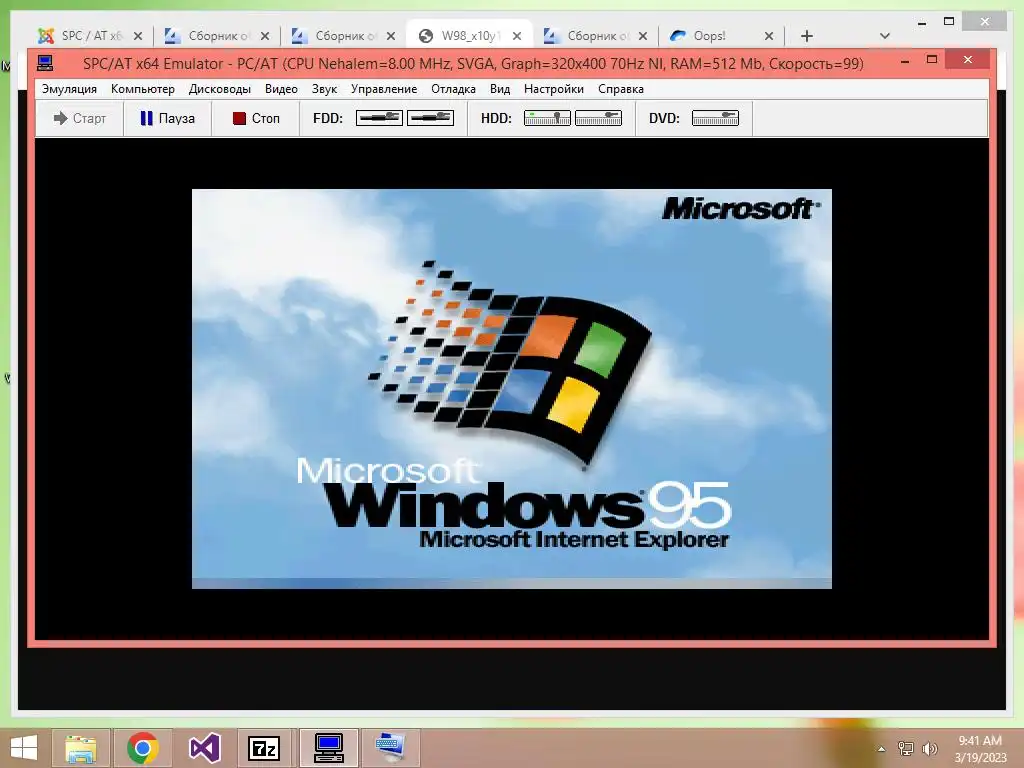Image resolution: width=1024 pixels, height=768 pixels.
Task: Expand the browser tab search chevron
Action: [x=884, y=36]
